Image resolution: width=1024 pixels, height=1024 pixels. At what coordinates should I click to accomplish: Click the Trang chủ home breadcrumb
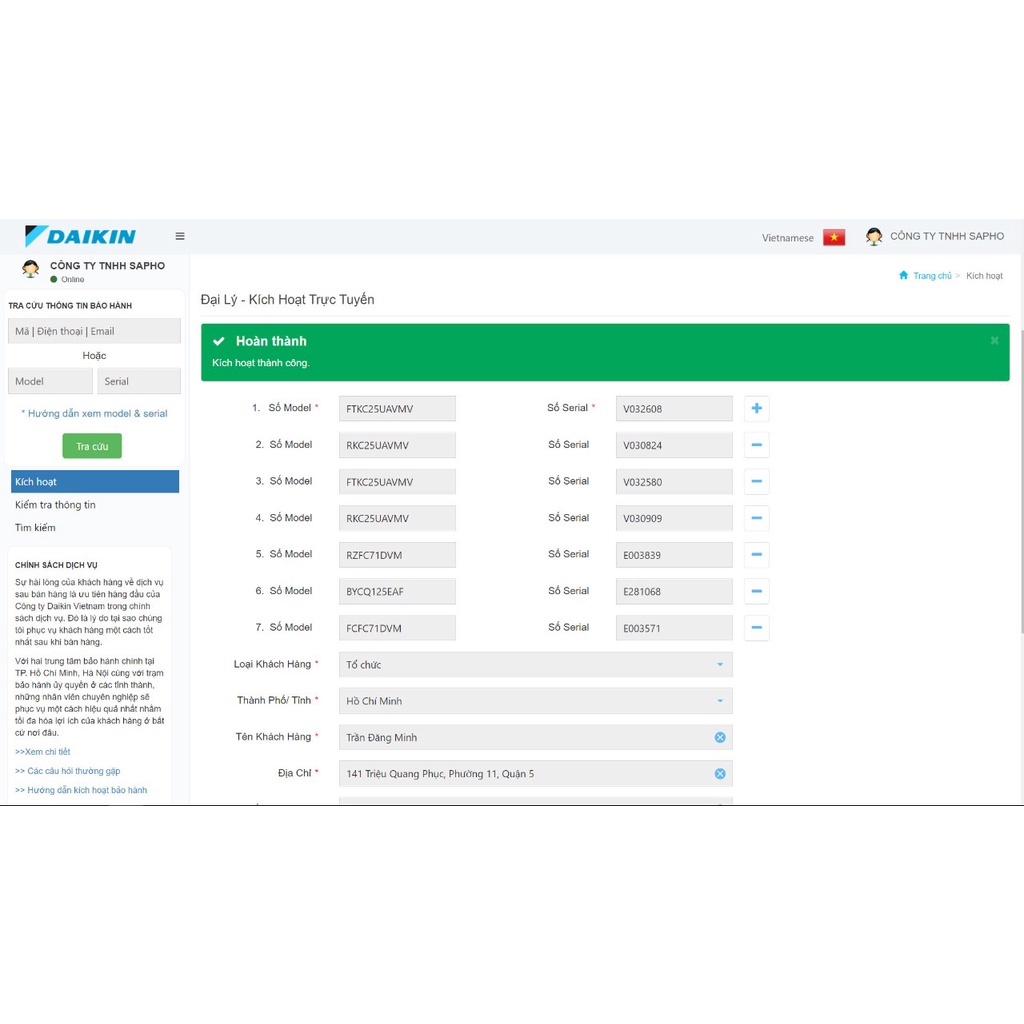click(x=931, y=276)
